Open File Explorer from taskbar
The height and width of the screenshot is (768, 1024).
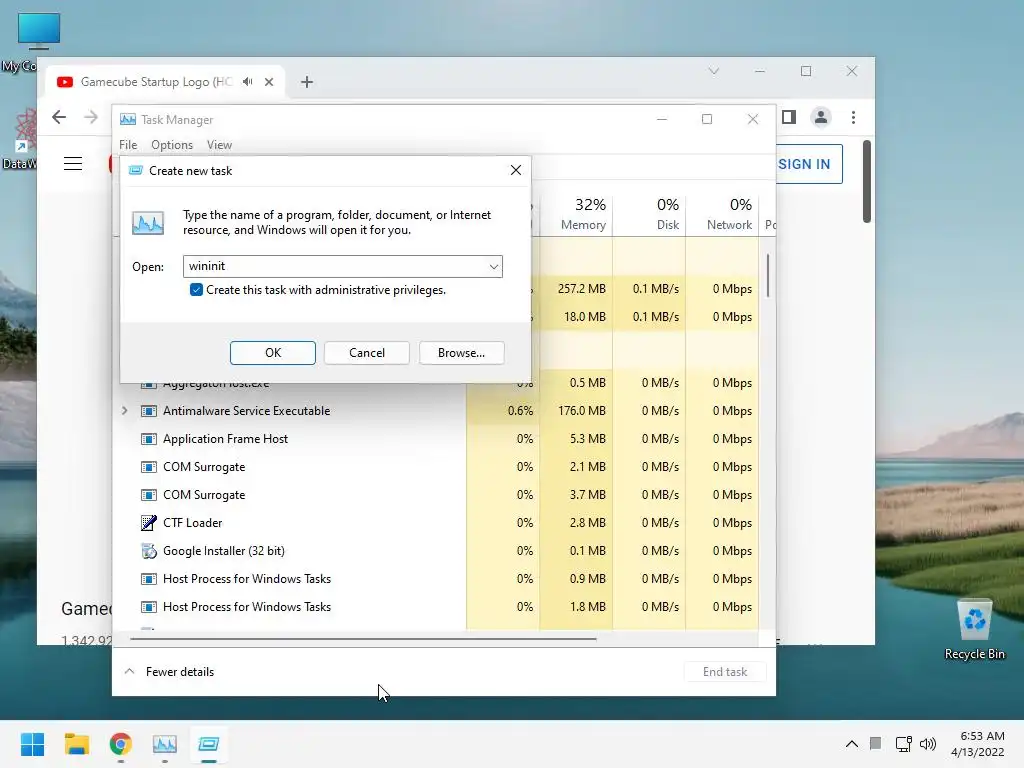click(x=76, y=744)
